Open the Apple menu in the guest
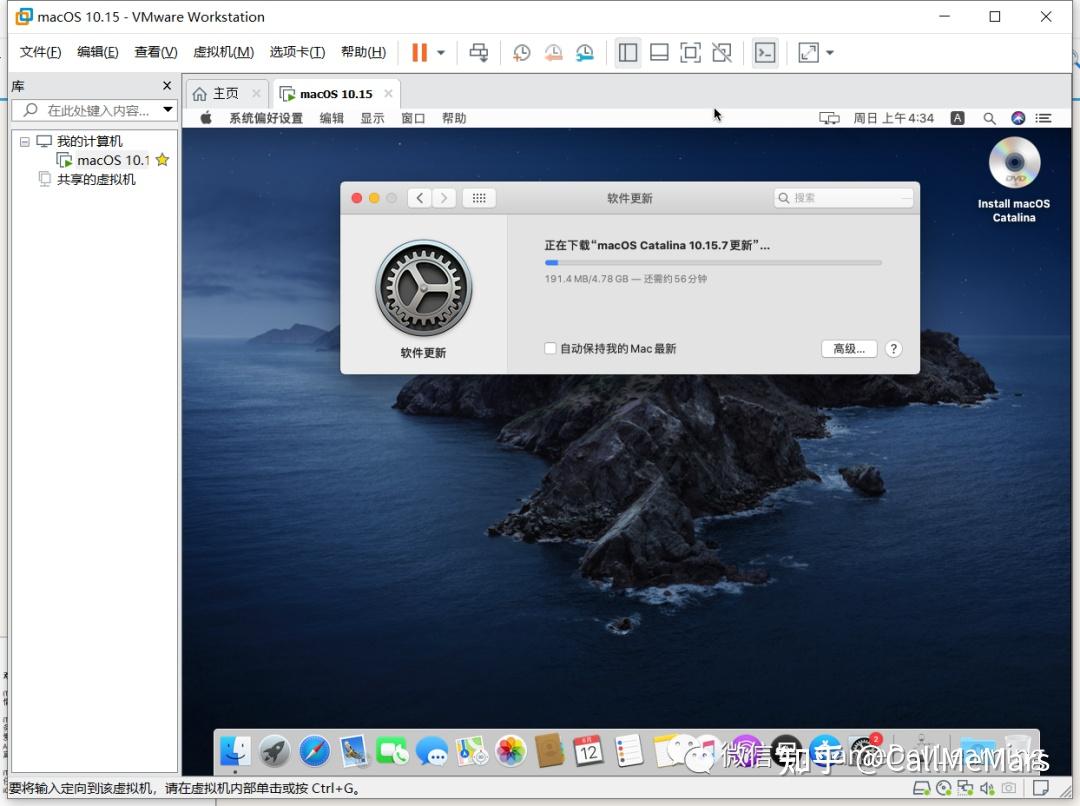The height and width of the screenshot is (806, 1080). (x=205, y=118)
